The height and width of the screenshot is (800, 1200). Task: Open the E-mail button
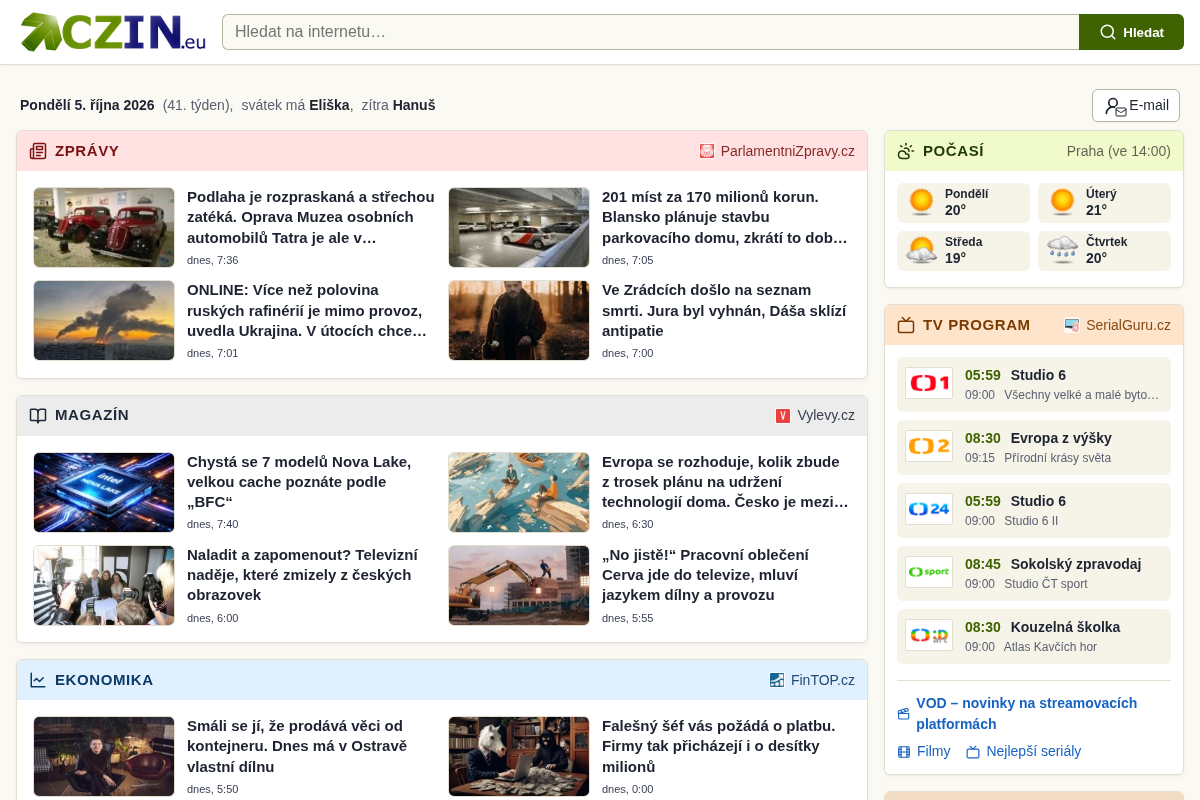pyautogui.click(x=1136, y=106)
